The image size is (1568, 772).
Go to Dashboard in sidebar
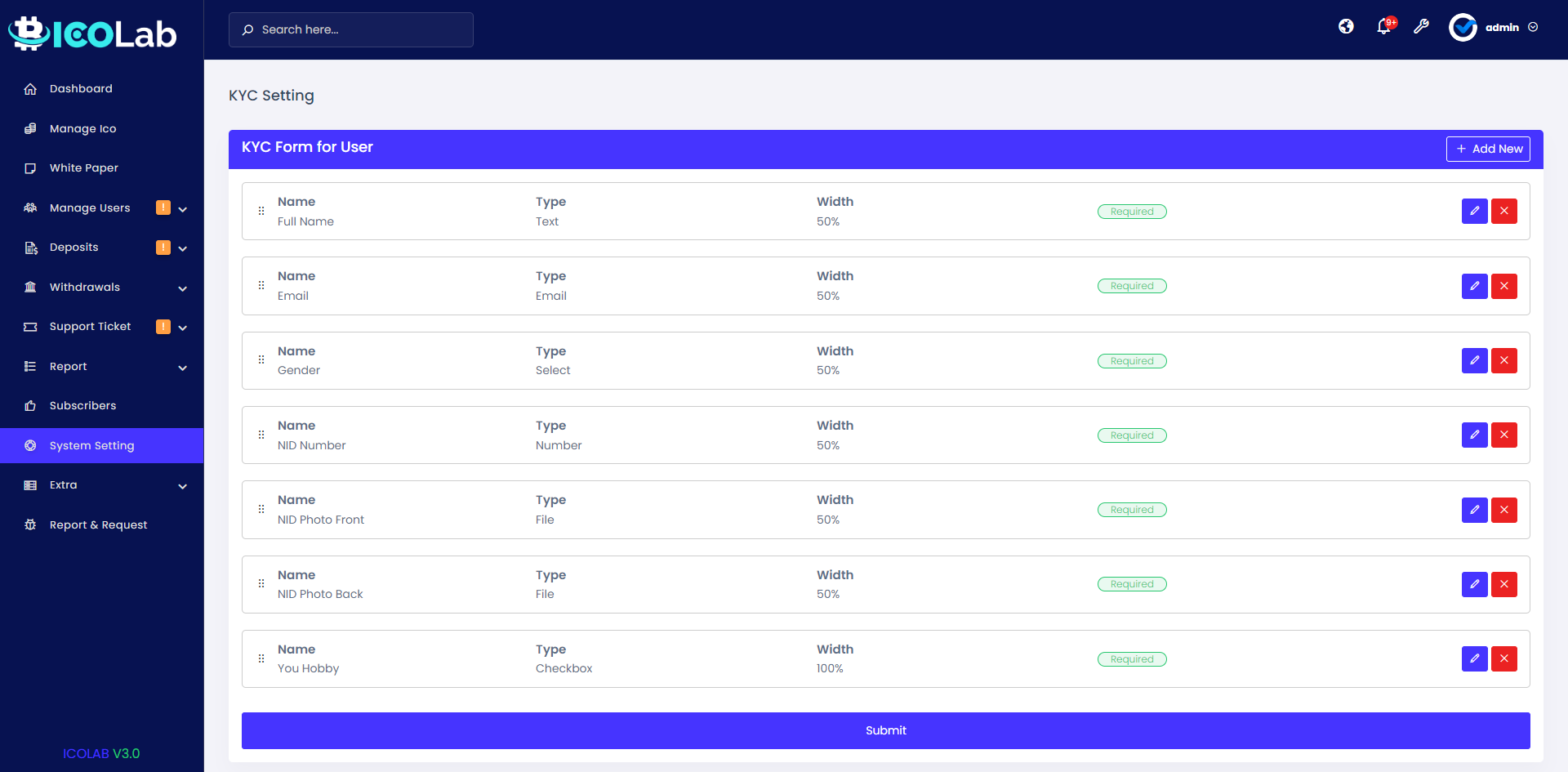tap(102, 88)
